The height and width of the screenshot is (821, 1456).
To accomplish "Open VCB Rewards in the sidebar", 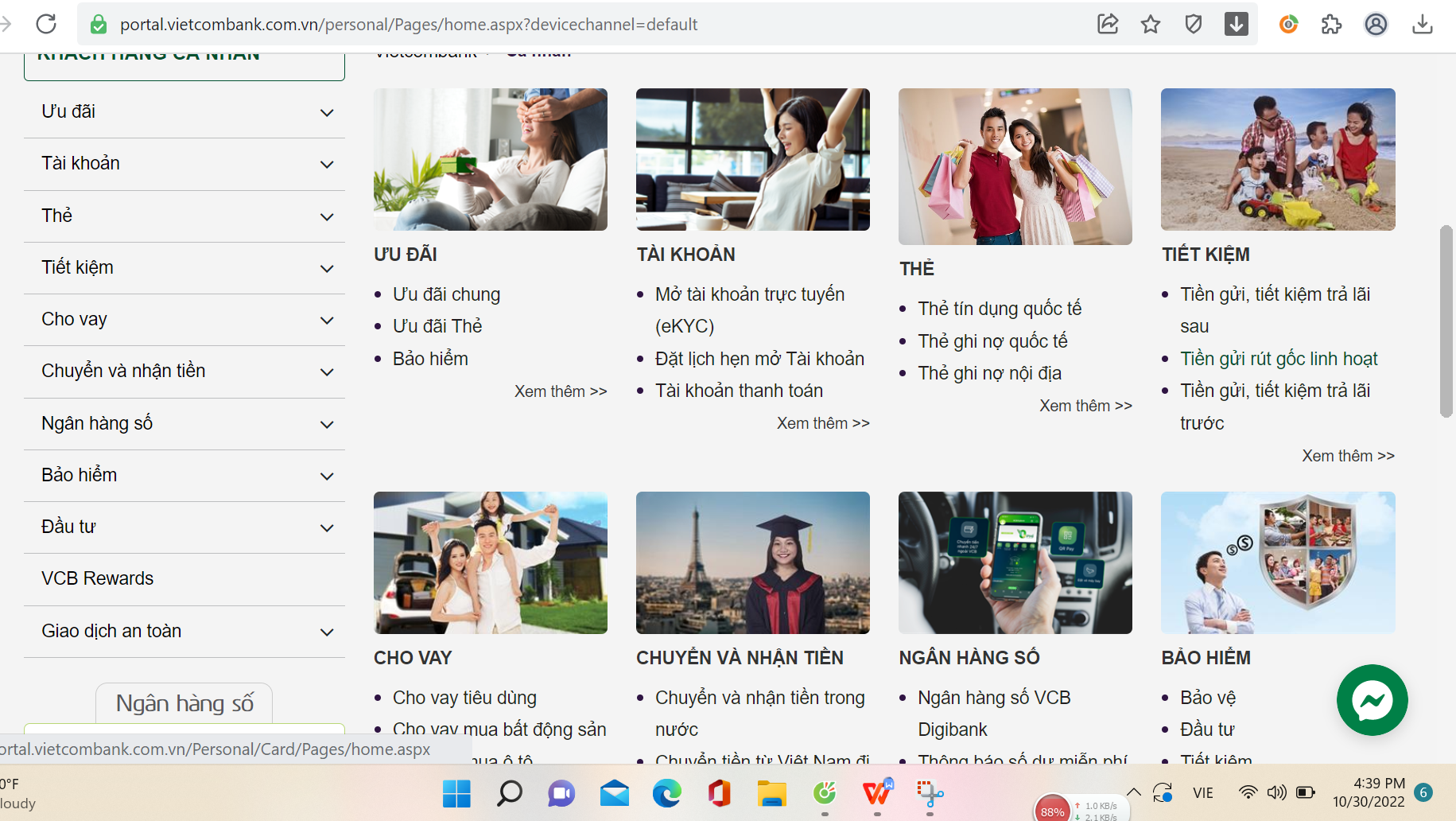I will coord(97,578).
